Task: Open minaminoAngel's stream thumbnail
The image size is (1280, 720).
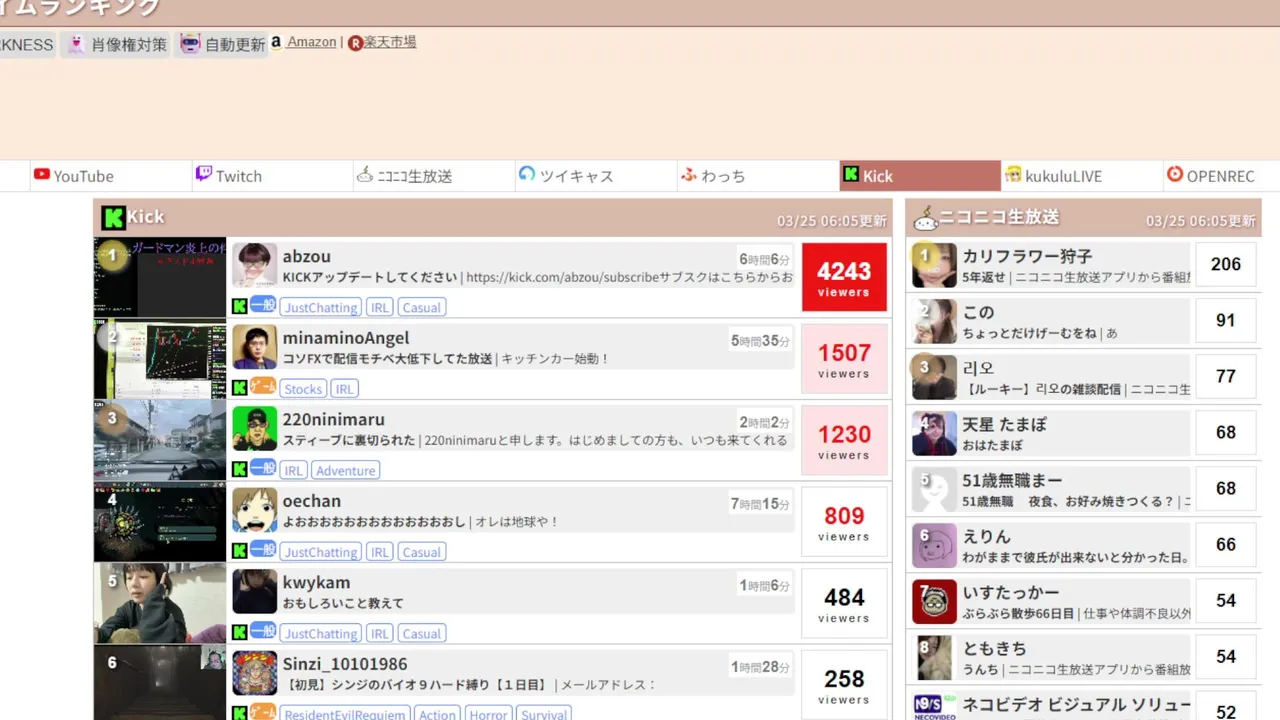Action: pos(160,360)
